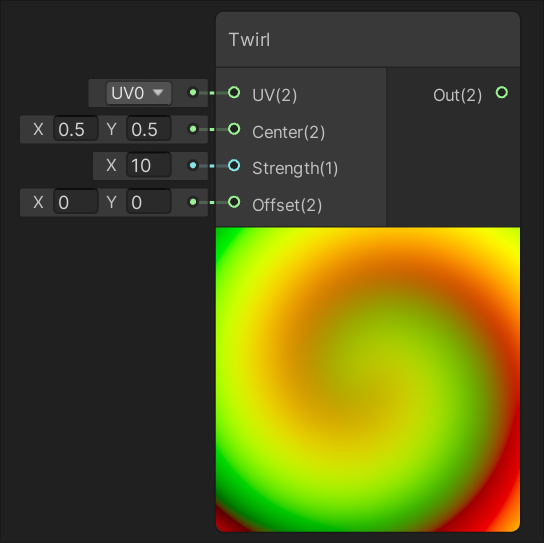The width and height of the screenshot is (544, 543).
Task: Select the Strength X field showing 10
Action: point(149,166)
